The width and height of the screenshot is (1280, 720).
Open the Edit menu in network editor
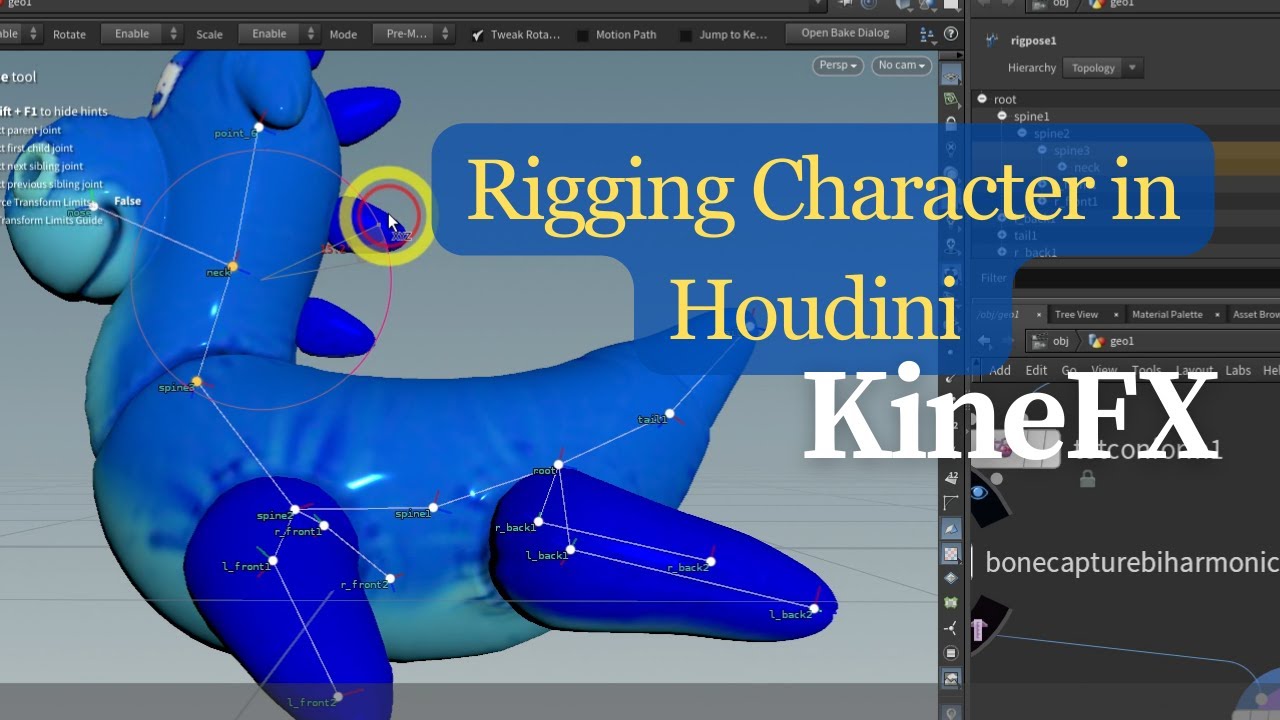pos(1036,370)
